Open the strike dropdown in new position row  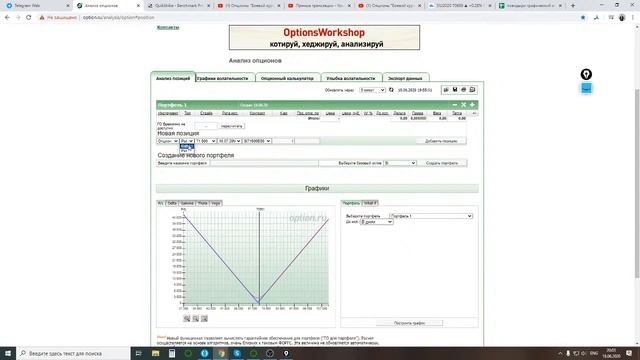206,141
